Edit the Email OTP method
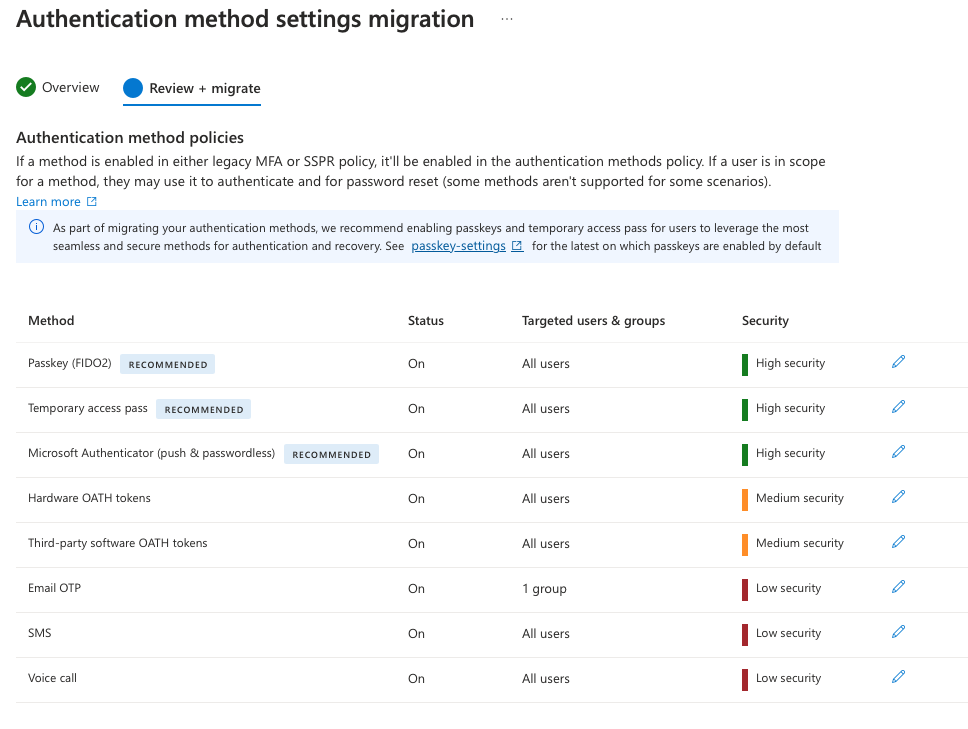This screenshot has width=968, height=729. (898, 587)
